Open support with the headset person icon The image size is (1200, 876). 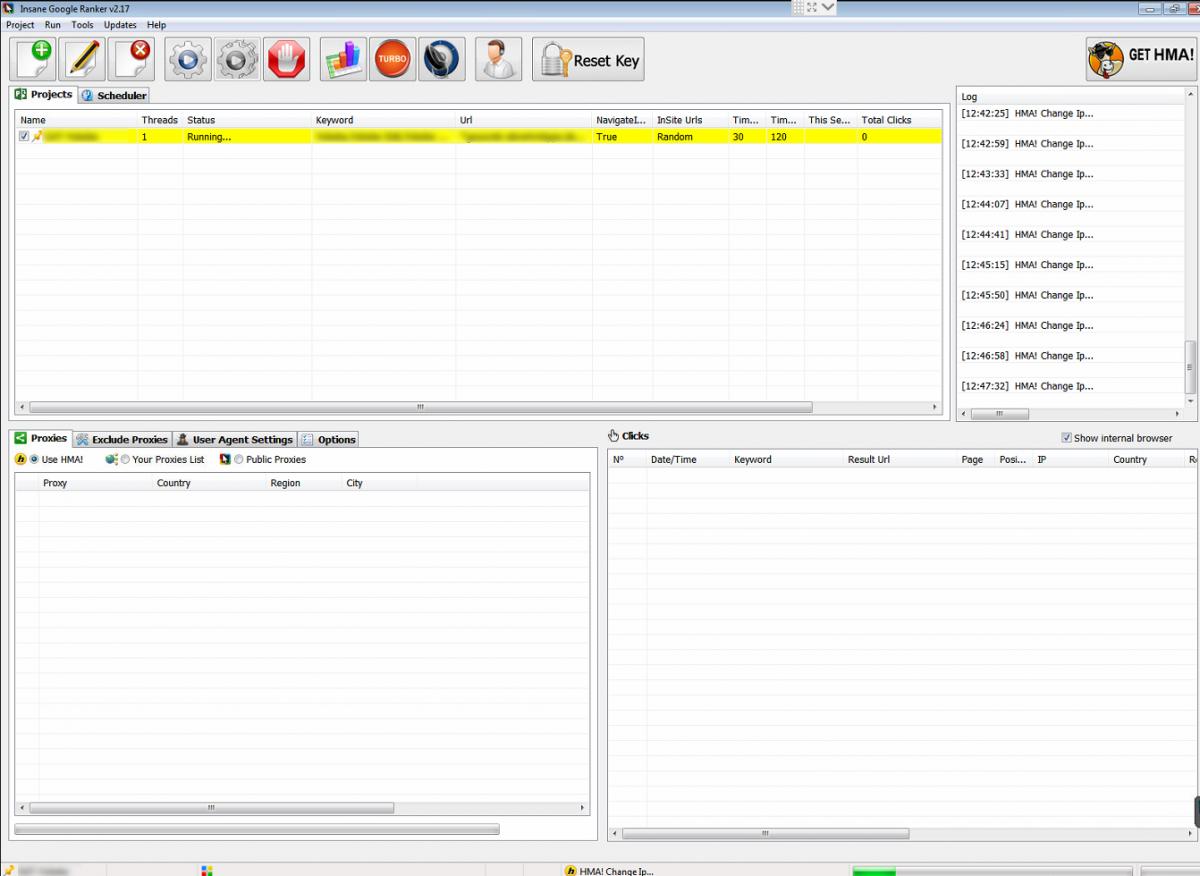[497, 59]
